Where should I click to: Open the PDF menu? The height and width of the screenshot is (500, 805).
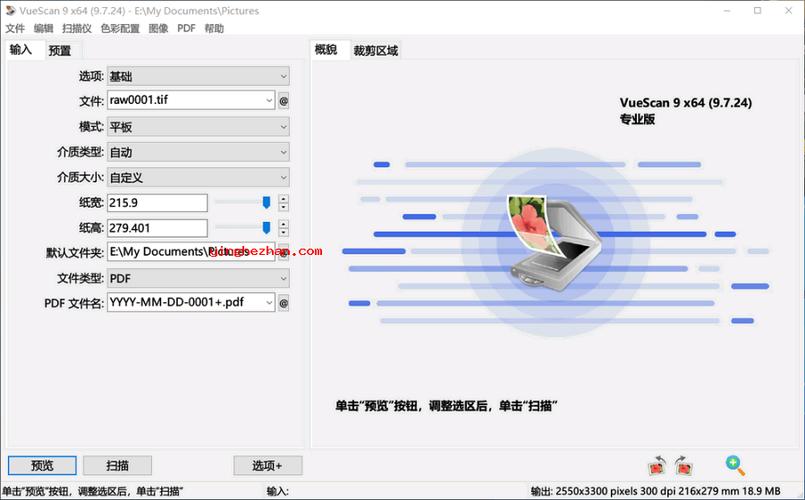(186, 28)
